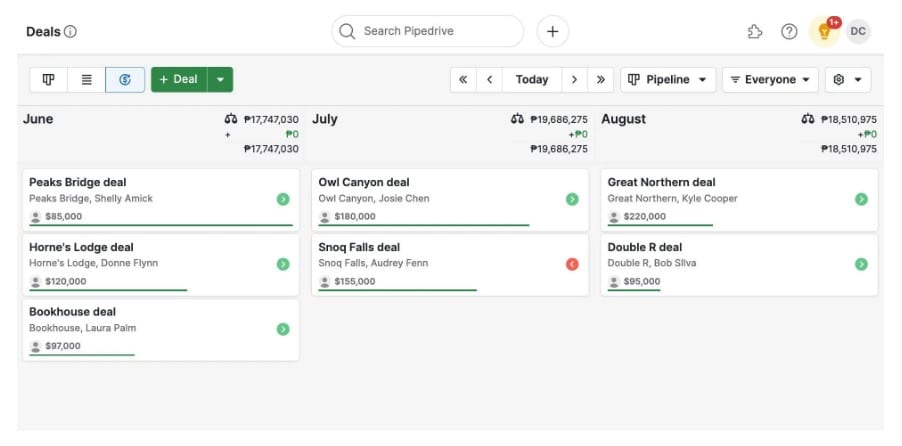Click Snoq Falls deal red overdue icon

click(572, 264)
